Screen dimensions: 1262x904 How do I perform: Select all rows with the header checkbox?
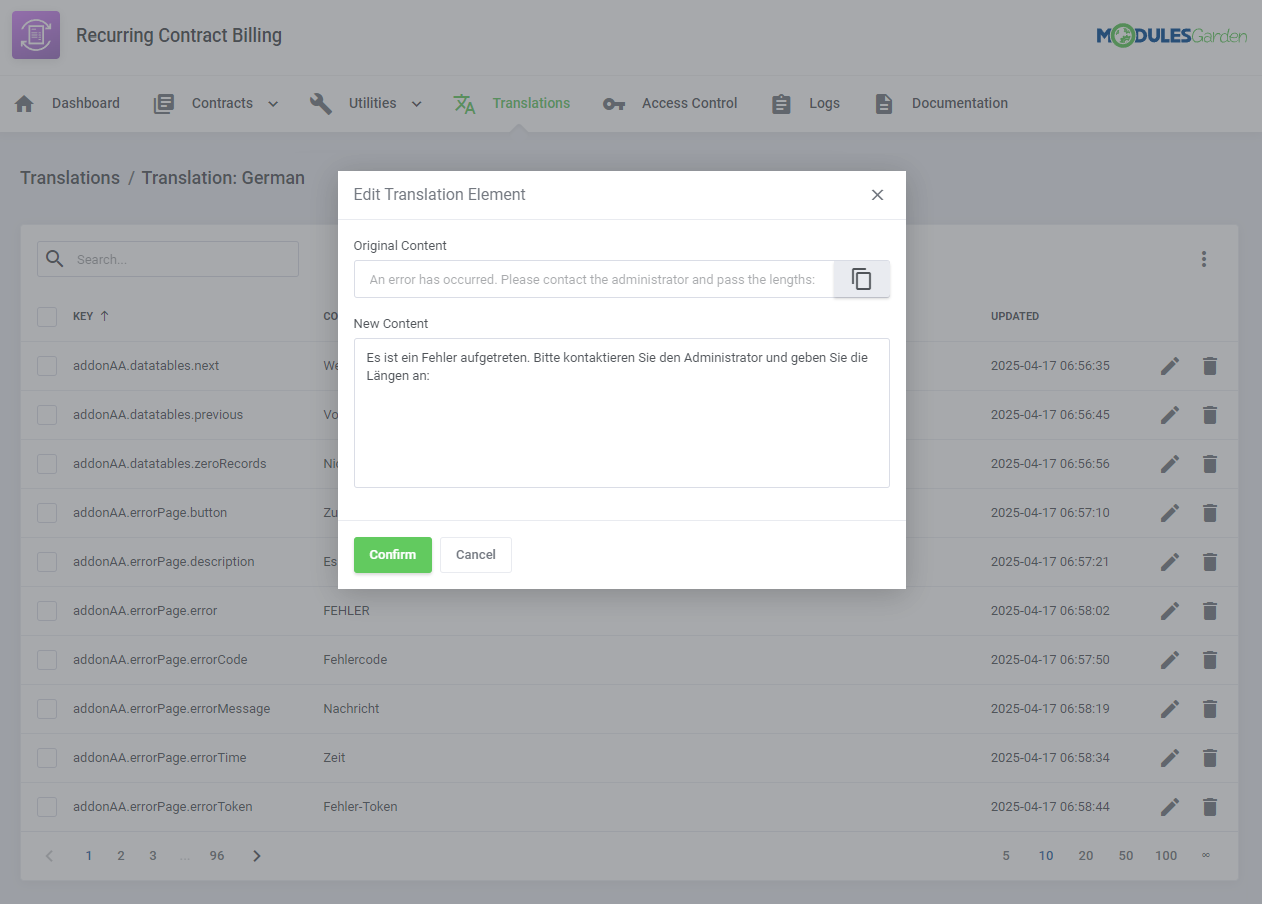46,316
